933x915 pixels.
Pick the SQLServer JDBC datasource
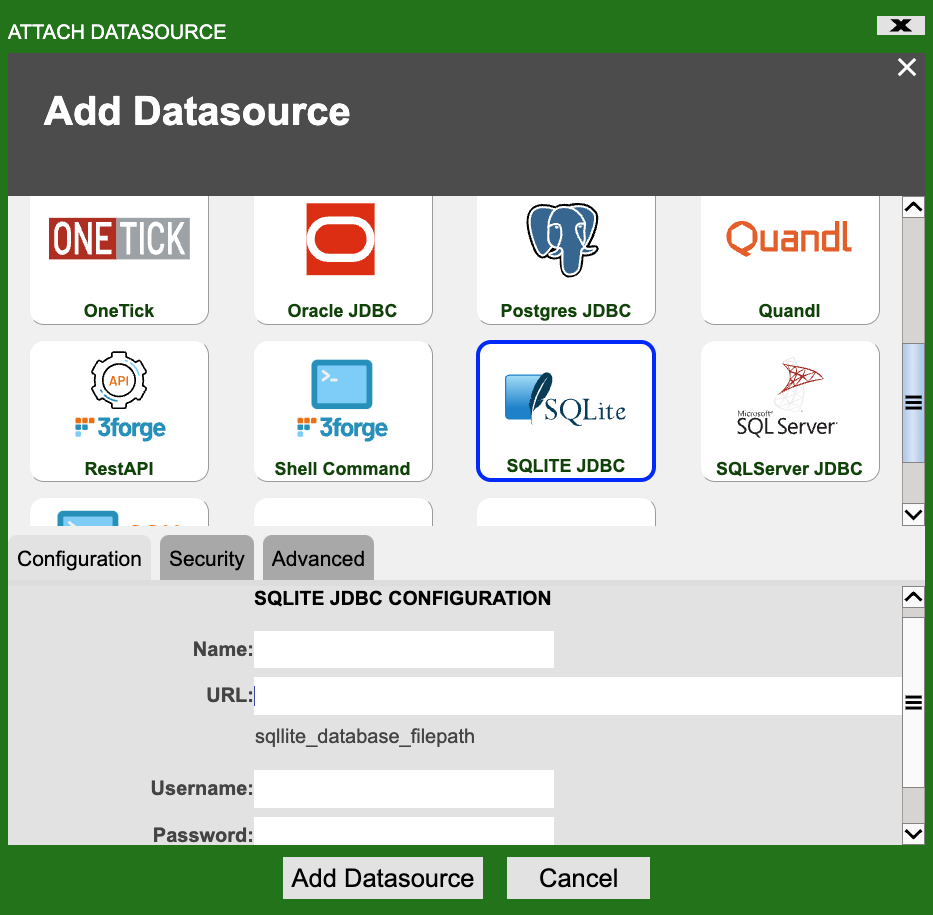point(789,411)
